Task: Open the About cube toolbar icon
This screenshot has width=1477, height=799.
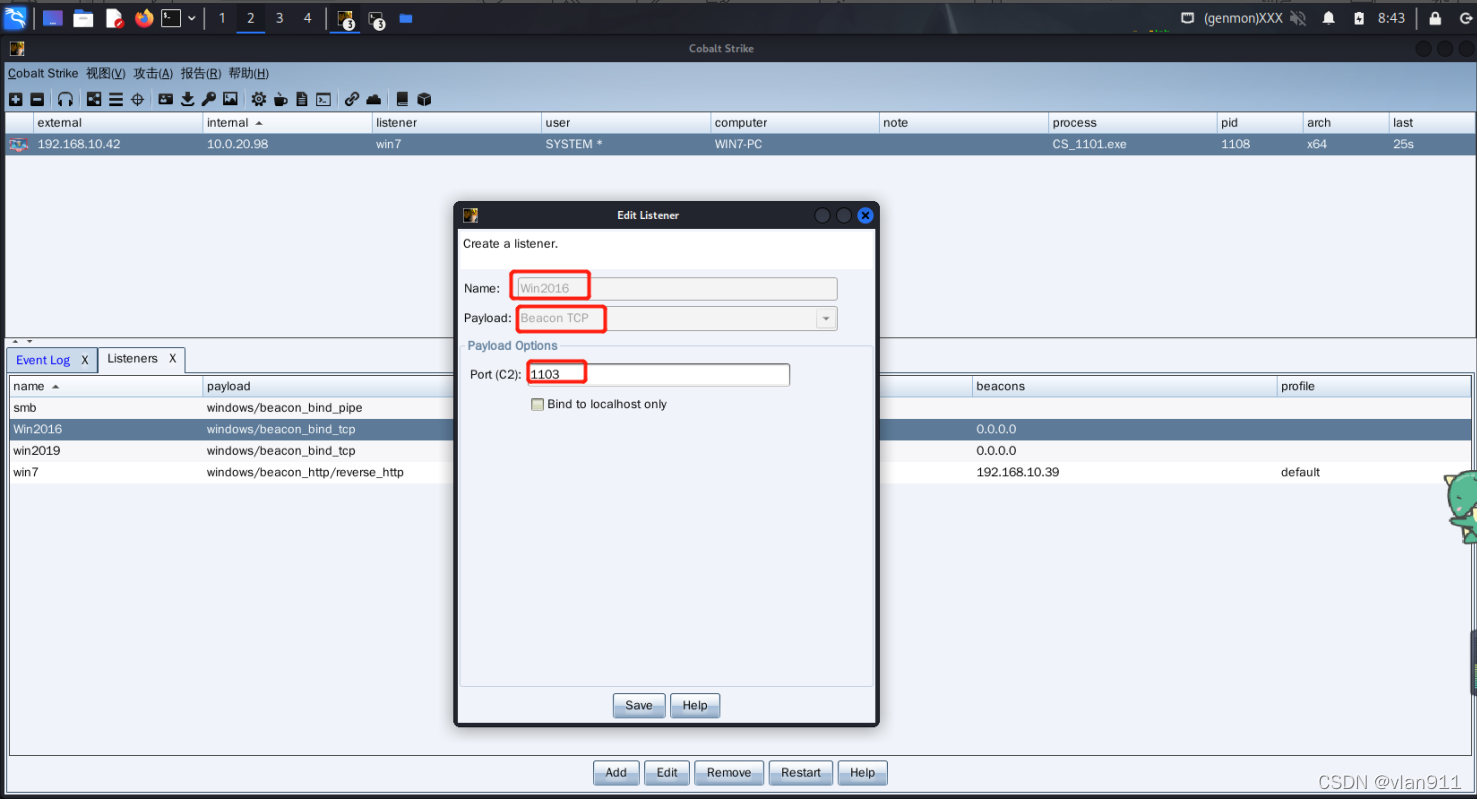Action: click(424, 99)
